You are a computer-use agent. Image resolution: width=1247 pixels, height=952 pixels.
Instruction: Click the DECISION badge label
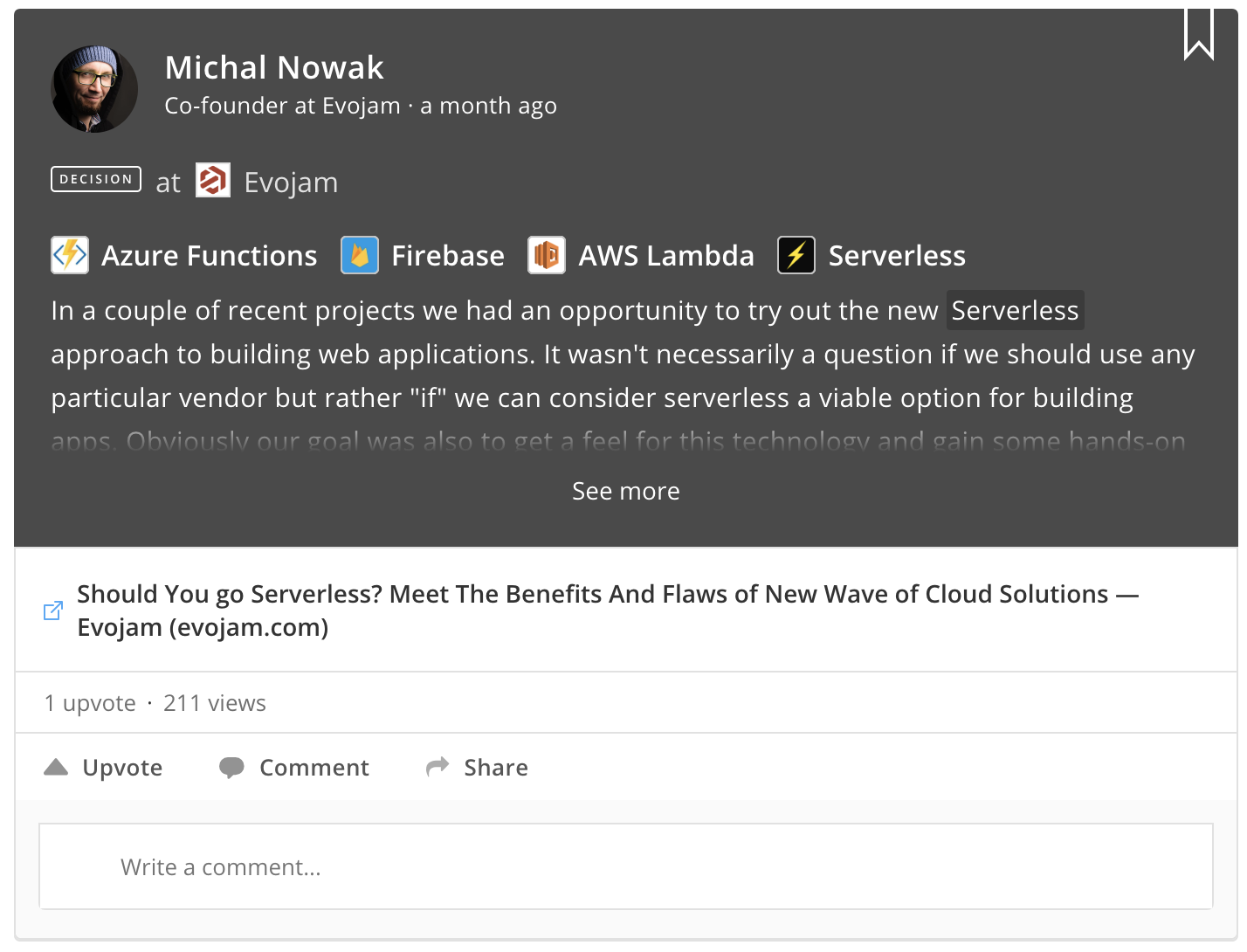coord(96,179)
